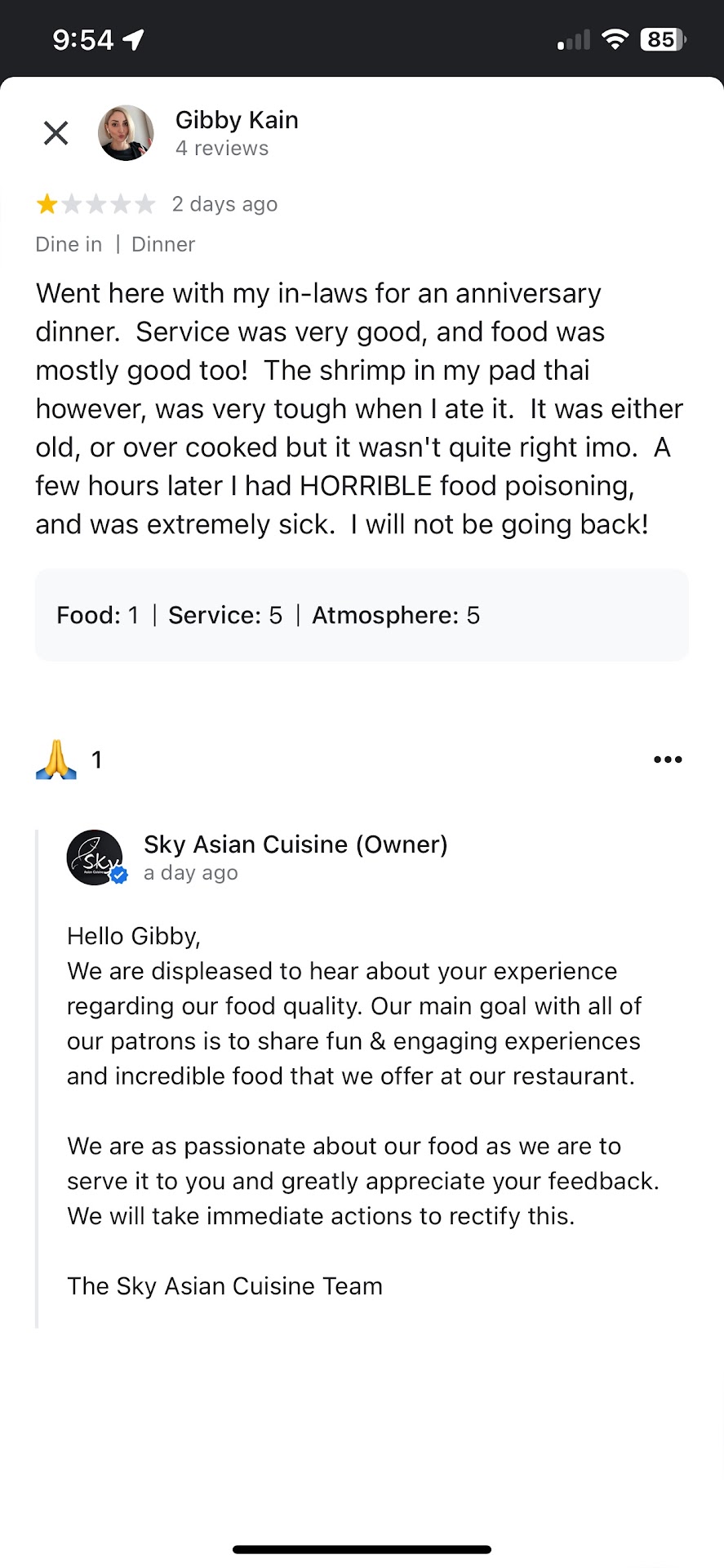Tap the one-star rating row
Viewport: 724px width, 1568px height.
pos(95,204)
